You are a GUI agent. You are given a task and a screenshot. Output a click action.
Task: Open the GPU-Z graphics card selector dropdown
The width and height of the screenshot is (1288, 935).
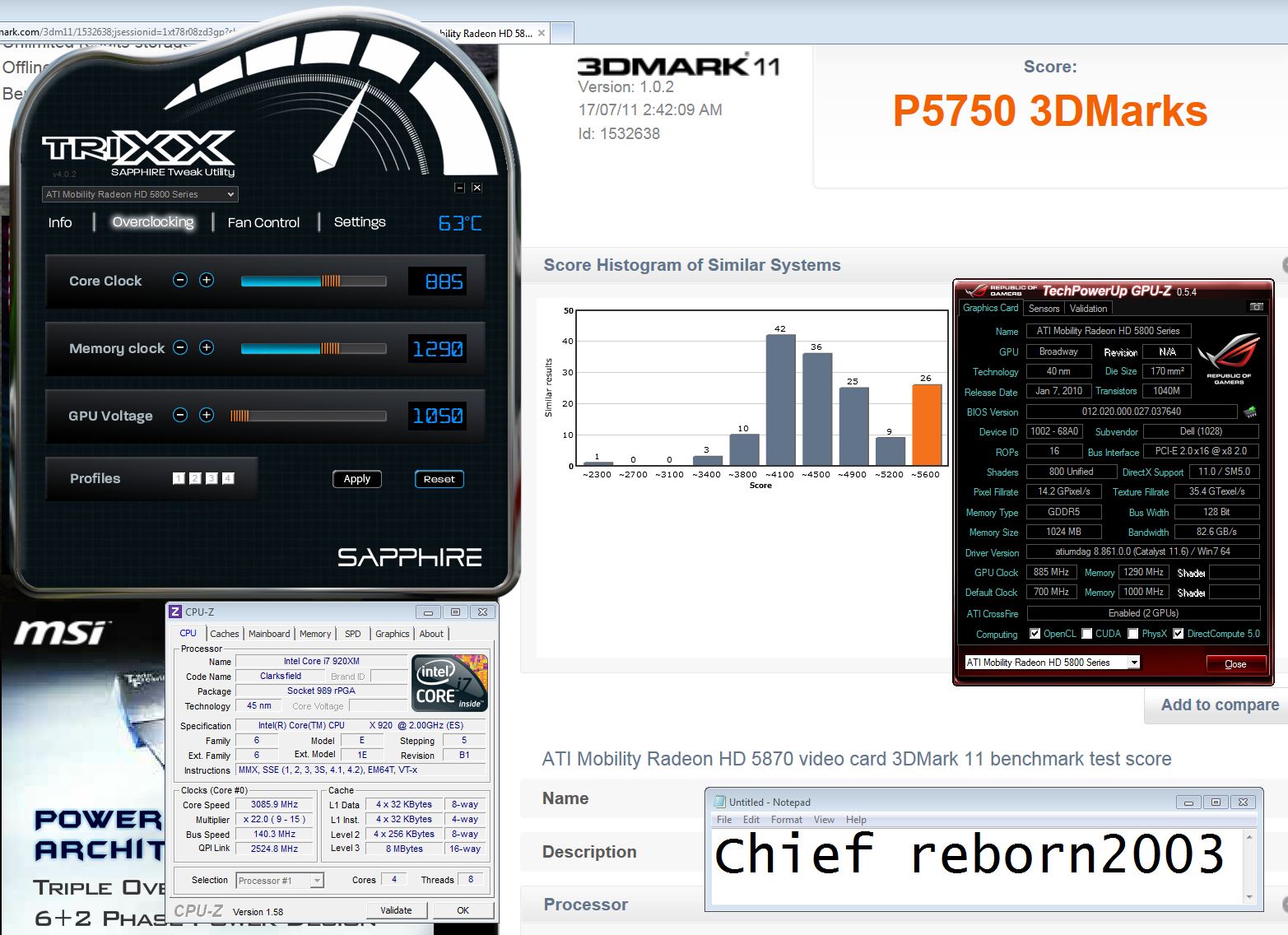pyautogui.click(x=1052, y=663)
